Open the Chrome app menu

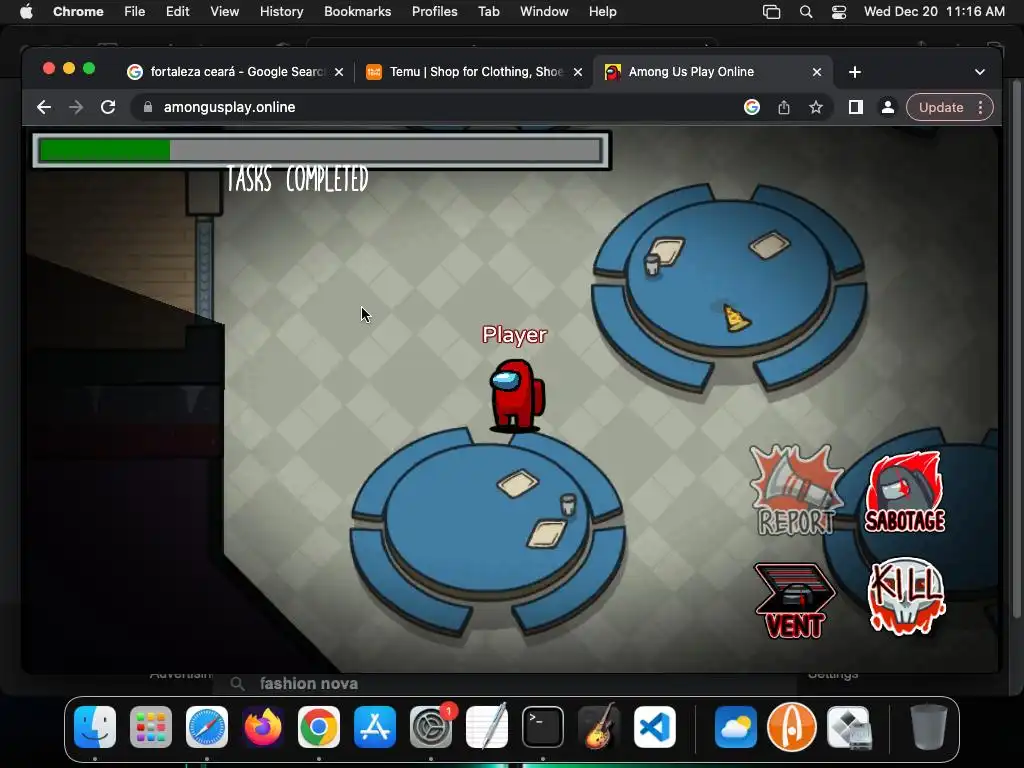(x=78, y=11)
